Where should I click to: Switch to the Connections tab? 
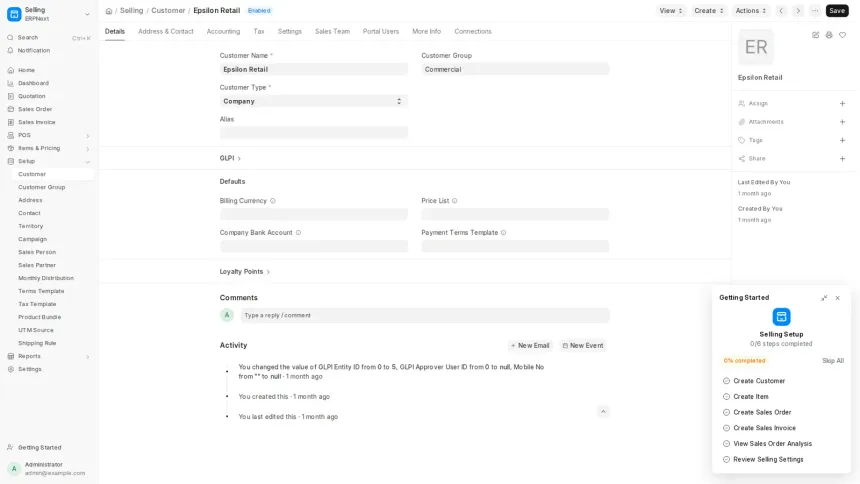pyautogui.click(x=473, y=31)
